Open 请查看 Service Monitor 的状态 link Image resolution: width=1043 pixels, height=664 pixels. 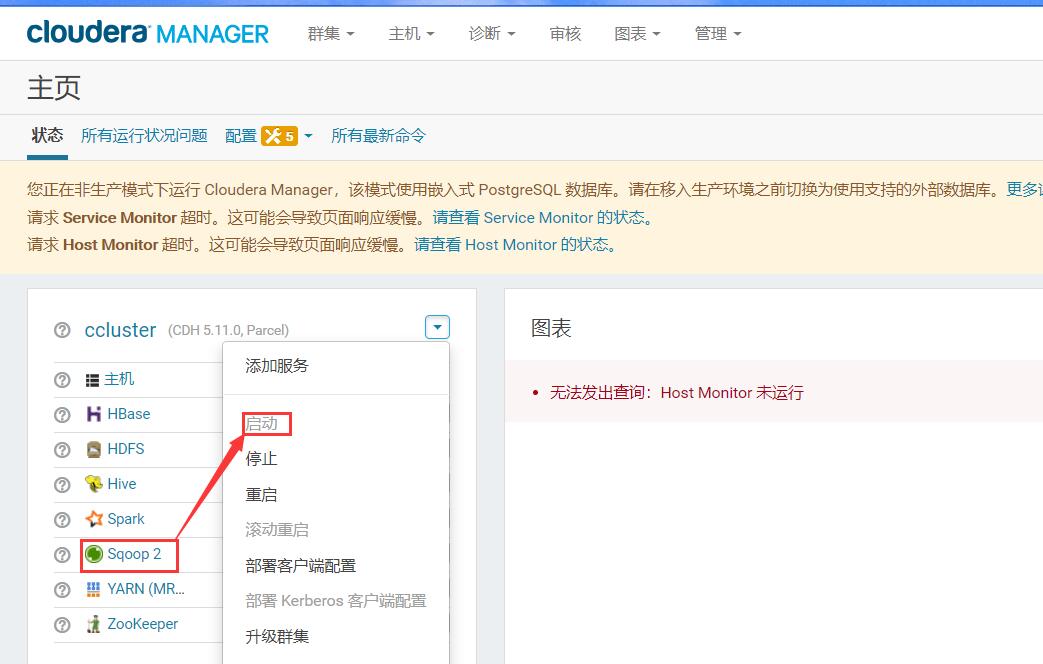(542, 218)
